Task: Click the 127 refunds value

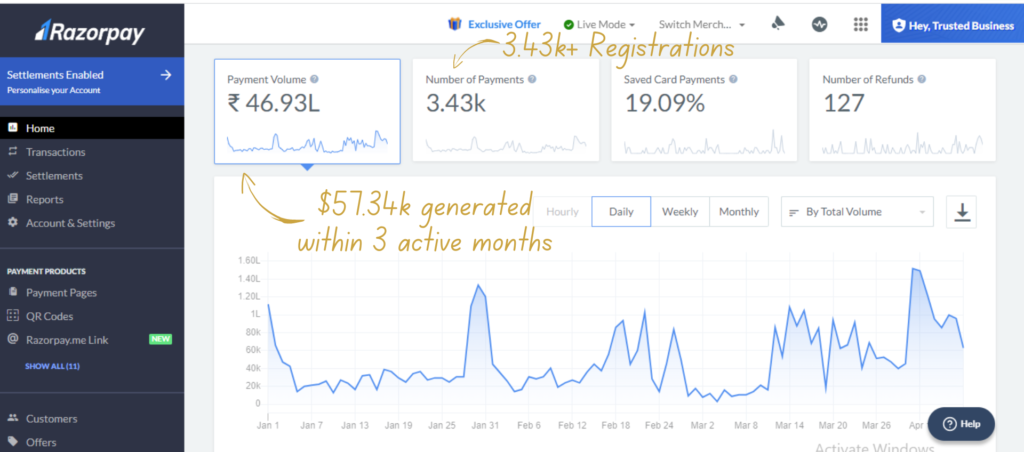Action: tap(844, 103)
